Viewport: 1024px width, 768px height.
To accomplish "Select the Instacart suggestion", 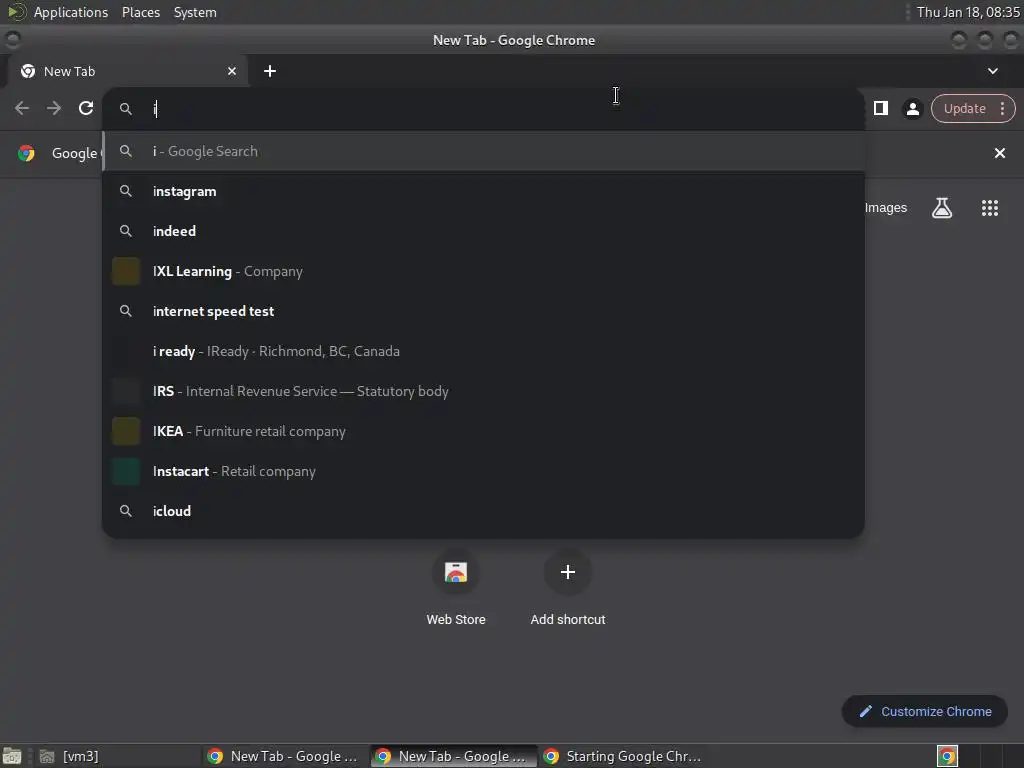I will 484,472.
